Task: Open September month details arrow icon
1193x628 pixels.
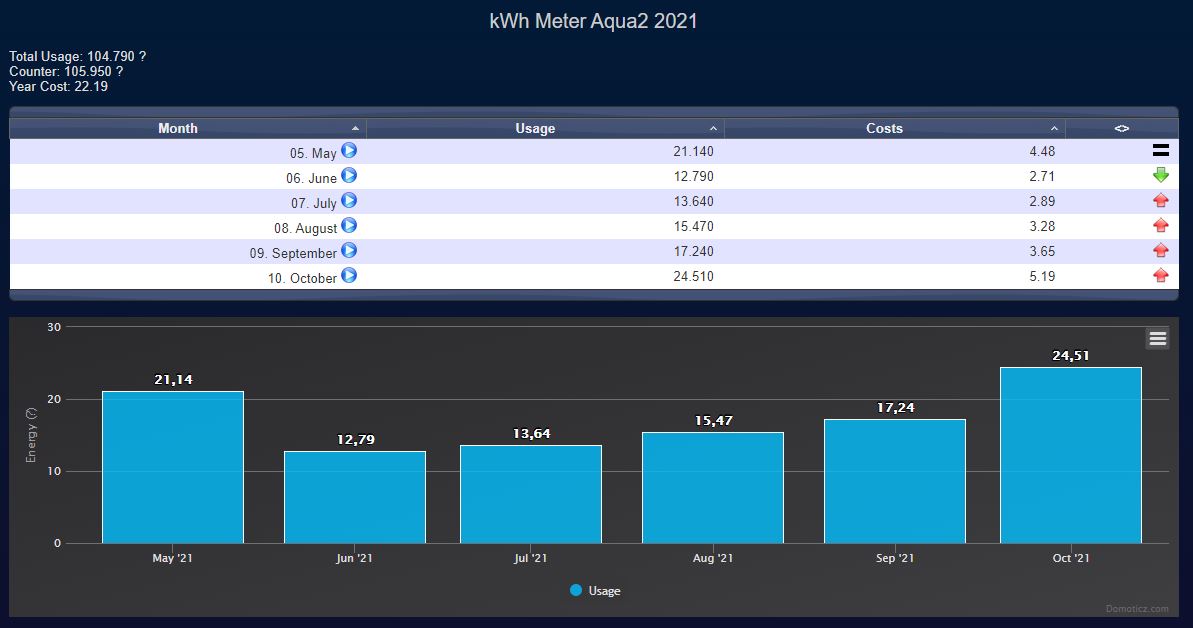Action: coord(349,251)
